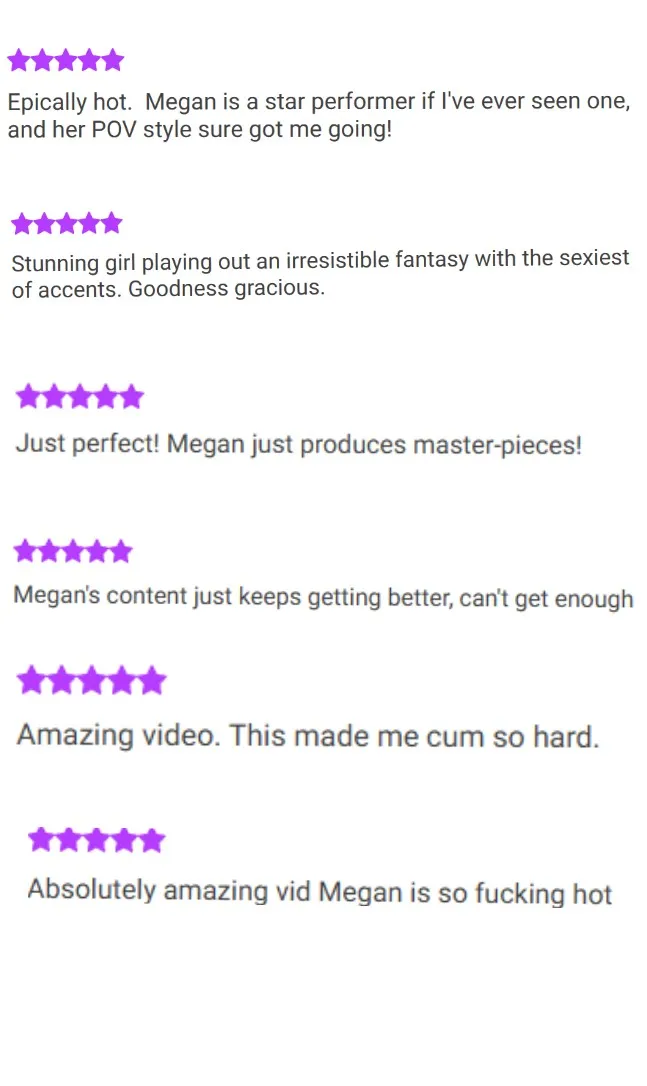Viewport: 647px width, 1086px height.
Task: Click the first star above 'Epically hot' review
Action: [19, 60]
